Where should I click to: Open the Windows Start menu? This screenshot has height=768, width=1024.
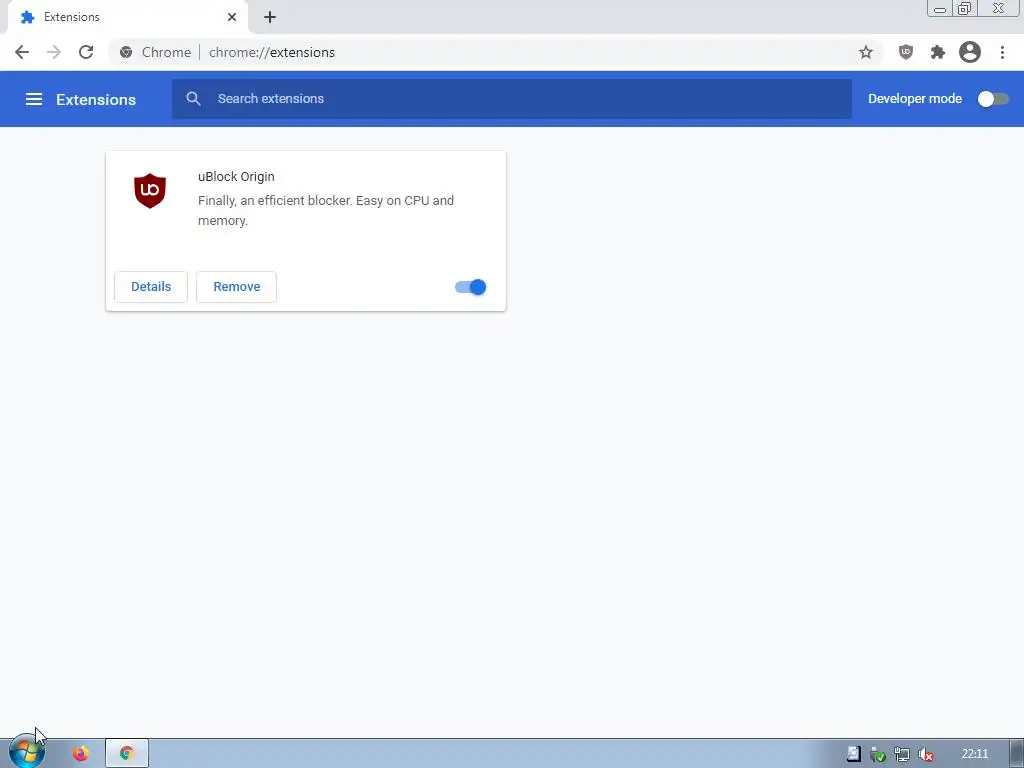(x=27, y=752)
